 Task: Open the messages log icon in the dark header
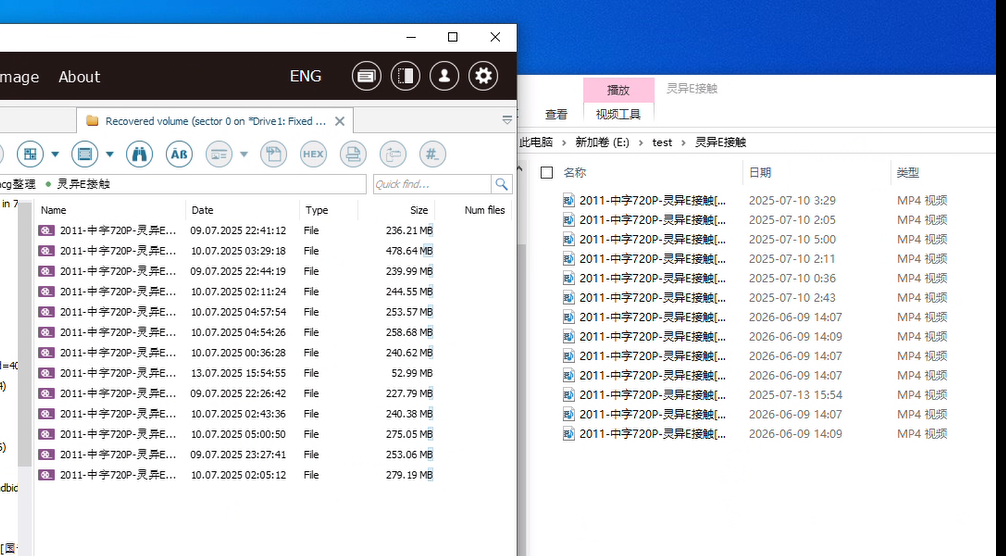pos(366,76)
